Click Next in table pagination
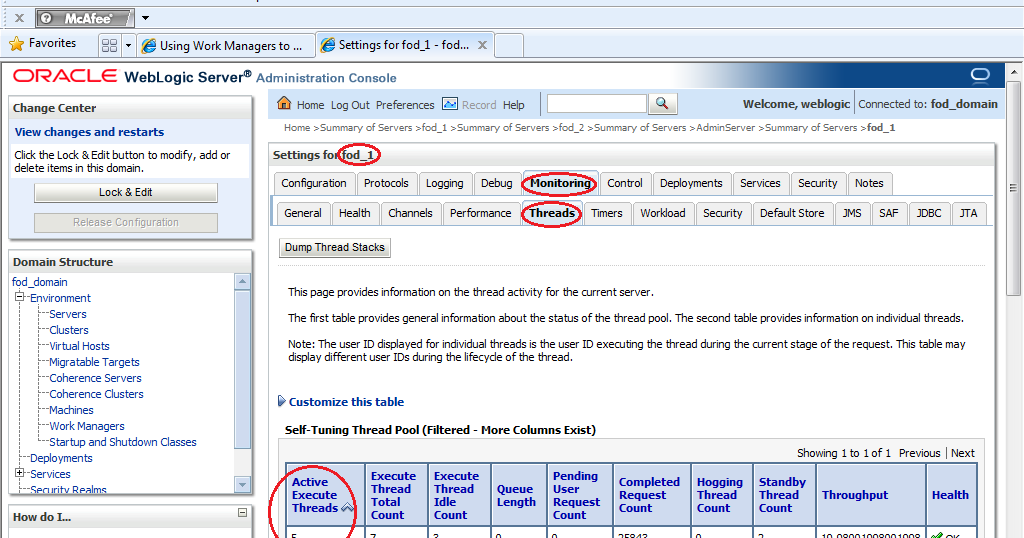This screenshot has height=538, width=1024. coord(963,453)
